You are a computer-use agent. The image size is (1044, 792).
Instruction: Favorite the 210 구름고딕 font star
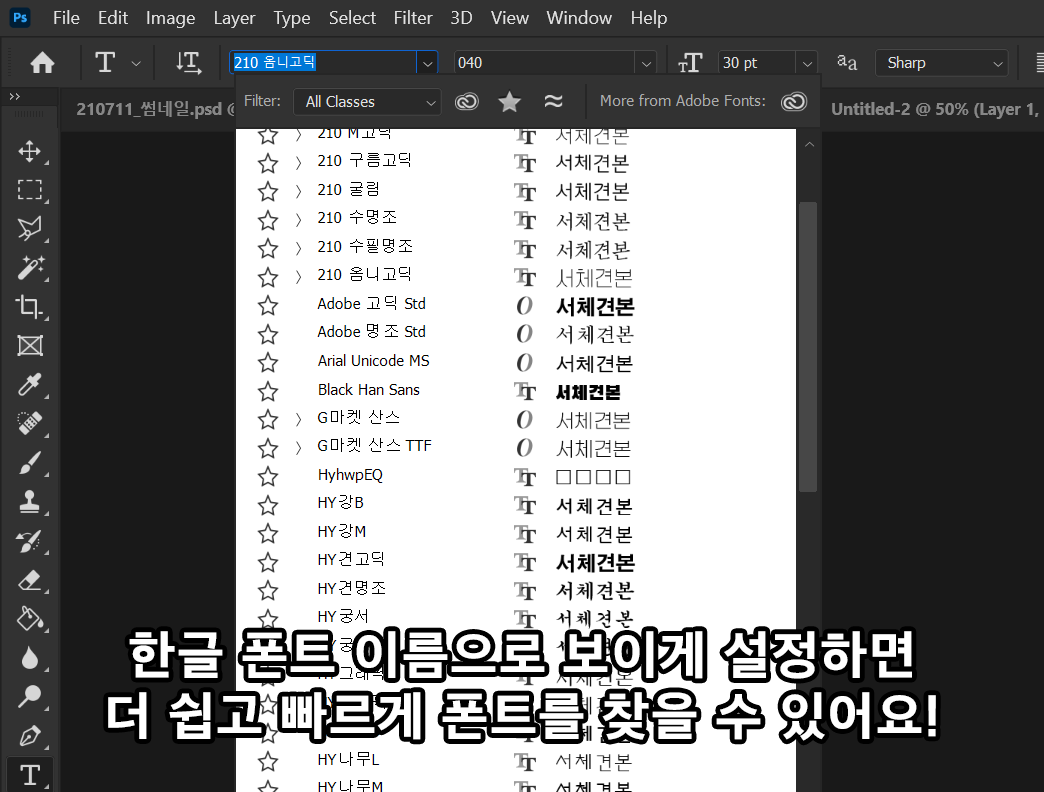[268, 162]
